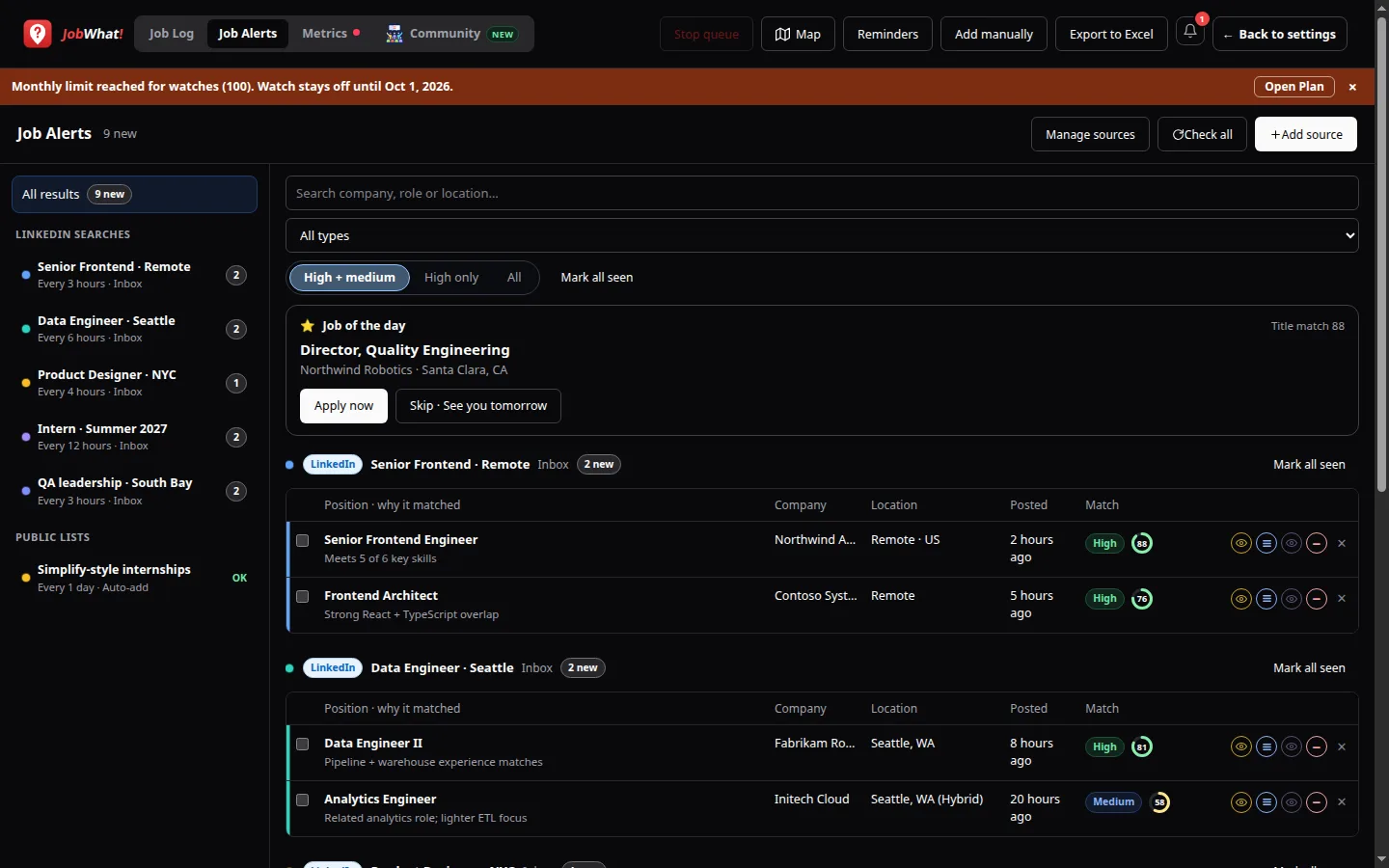Click red minus icon for Data Engineer II
This screenshot has height=868, width=1389.
pos(1317,746)
